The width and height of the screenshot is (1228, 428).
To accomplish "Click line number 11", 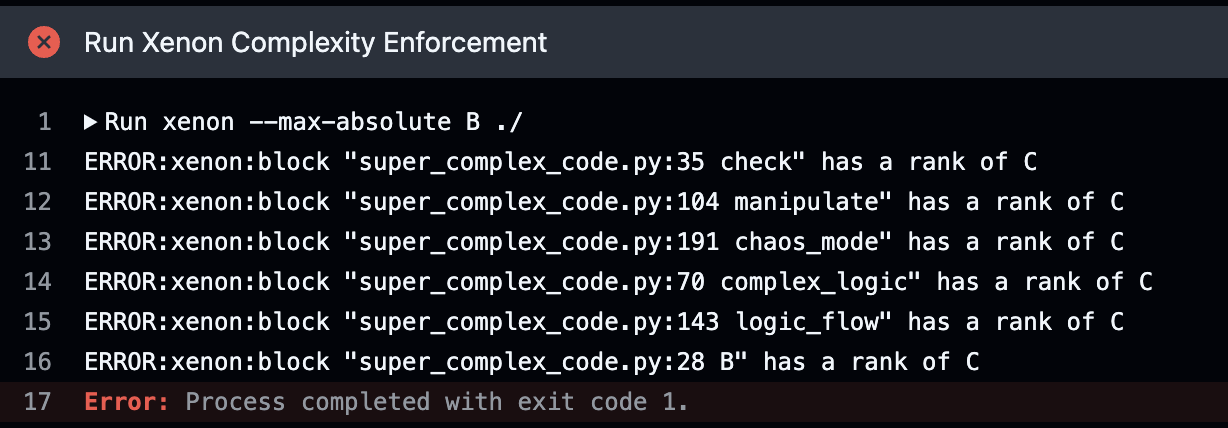I will pyautogui.click(x=38, y=162).
